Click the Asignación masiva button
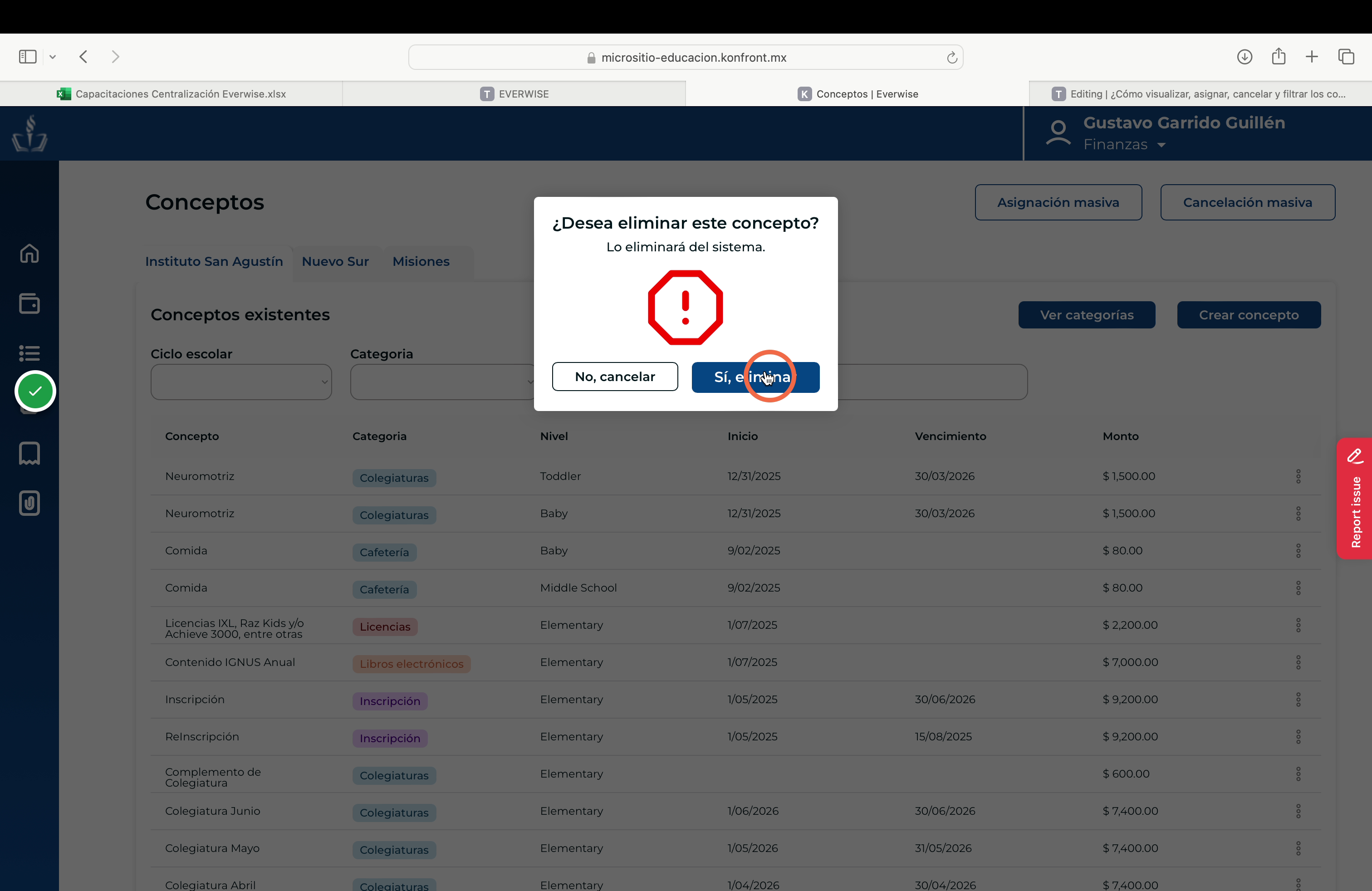The width and height of the screenshot is (1372, 891). pos(1058,202)
